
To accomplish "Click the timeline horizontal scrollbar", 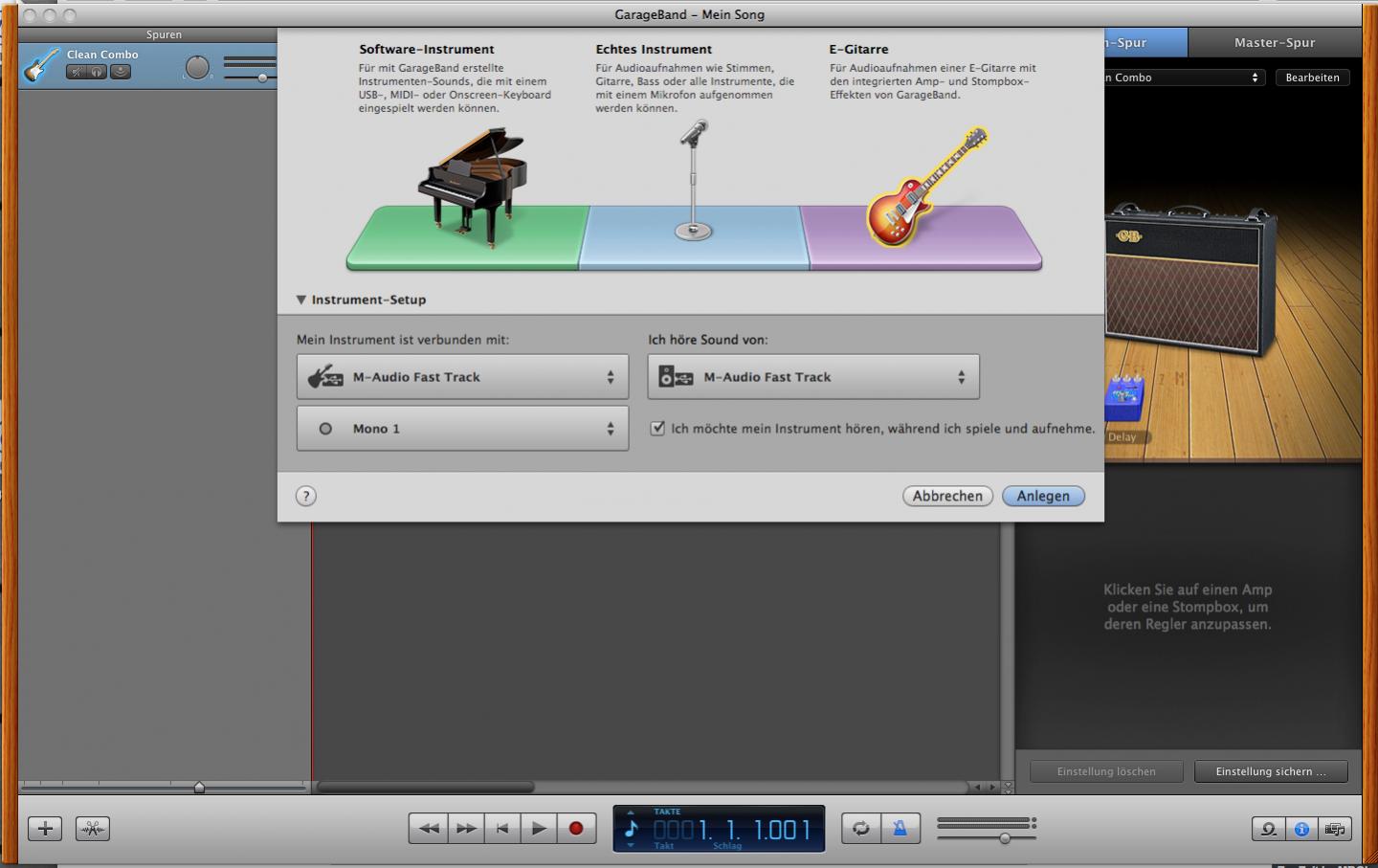I will point(426,787).
